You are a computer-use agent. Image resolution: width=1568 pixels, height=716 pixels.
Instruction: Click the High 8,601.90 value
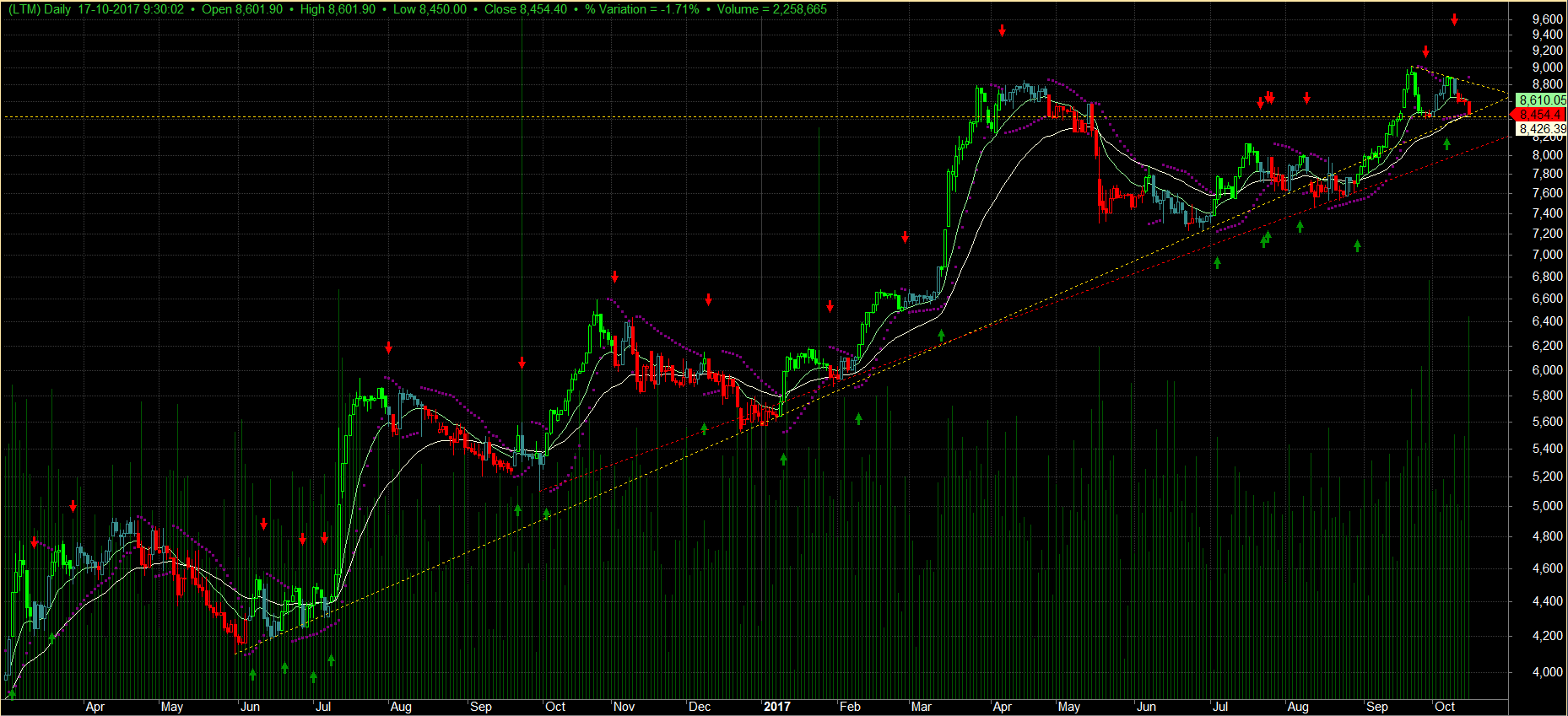[338, 9]
